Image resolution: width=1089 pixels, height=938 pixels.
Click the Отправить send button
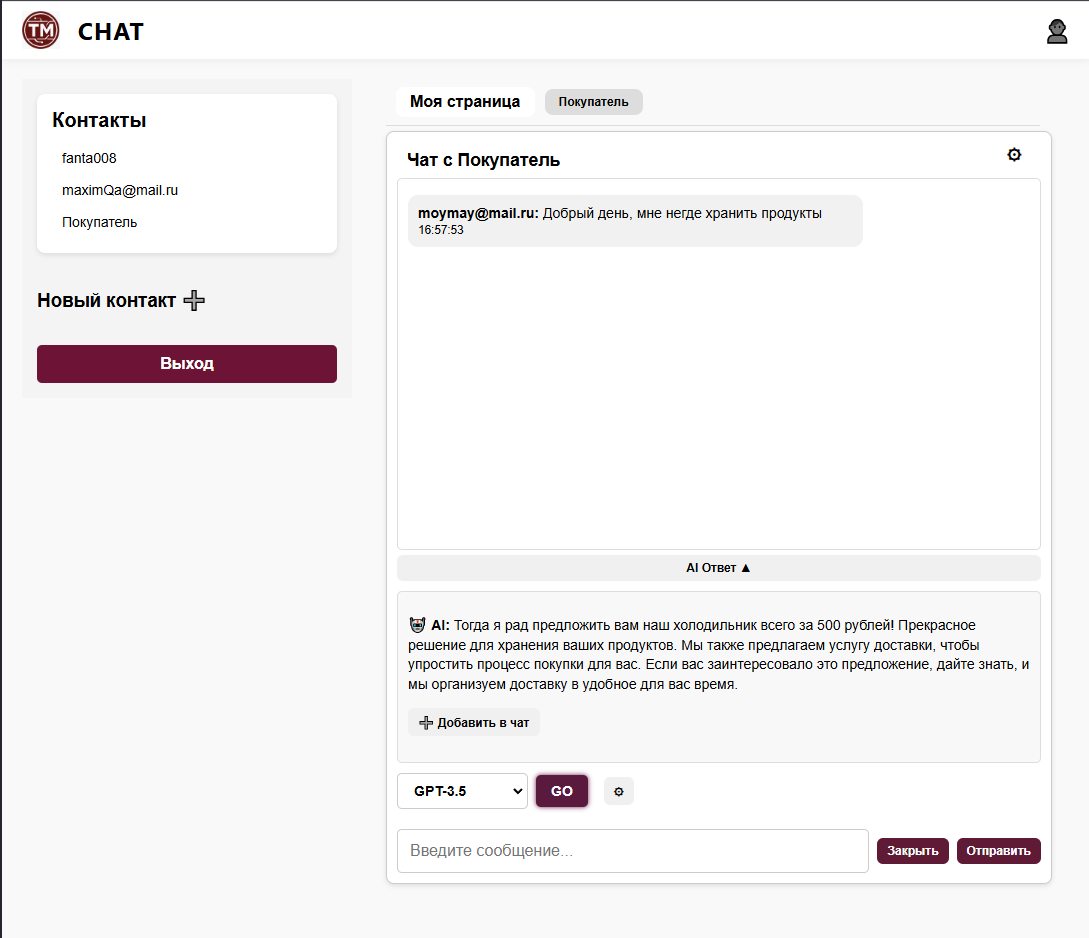pos(998,851)
